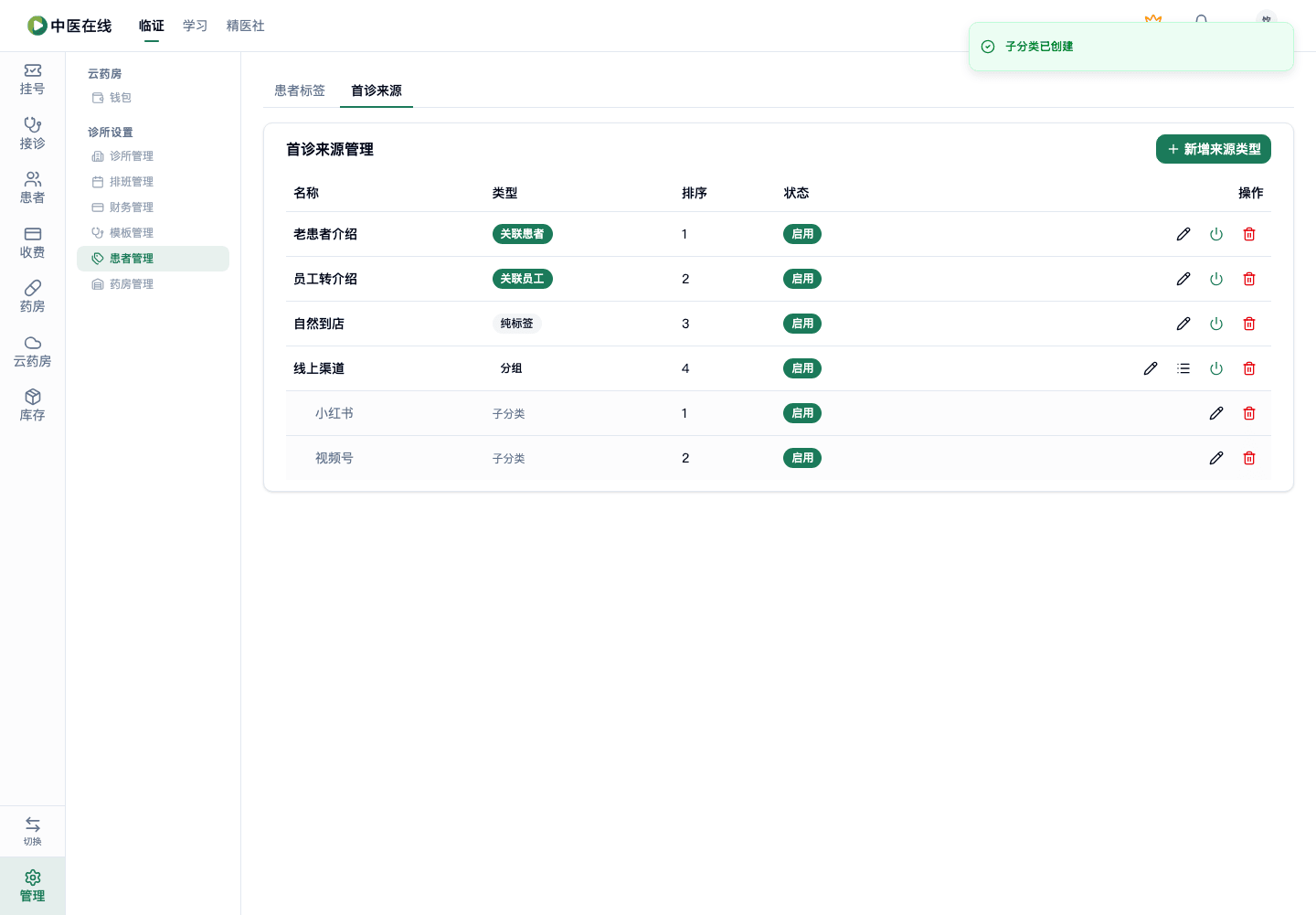
Task: Click the 中医在线 logo
Action: (69, 26)
